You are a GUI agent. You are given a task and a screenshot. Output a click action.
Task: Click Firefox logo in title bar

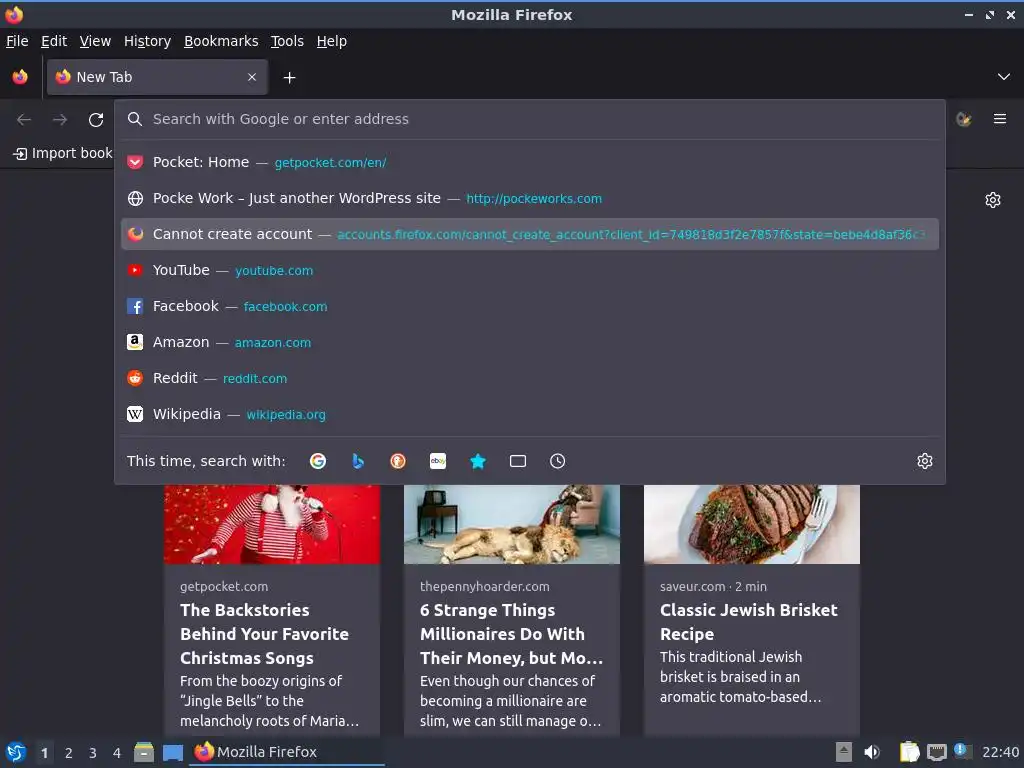[14, 14]
